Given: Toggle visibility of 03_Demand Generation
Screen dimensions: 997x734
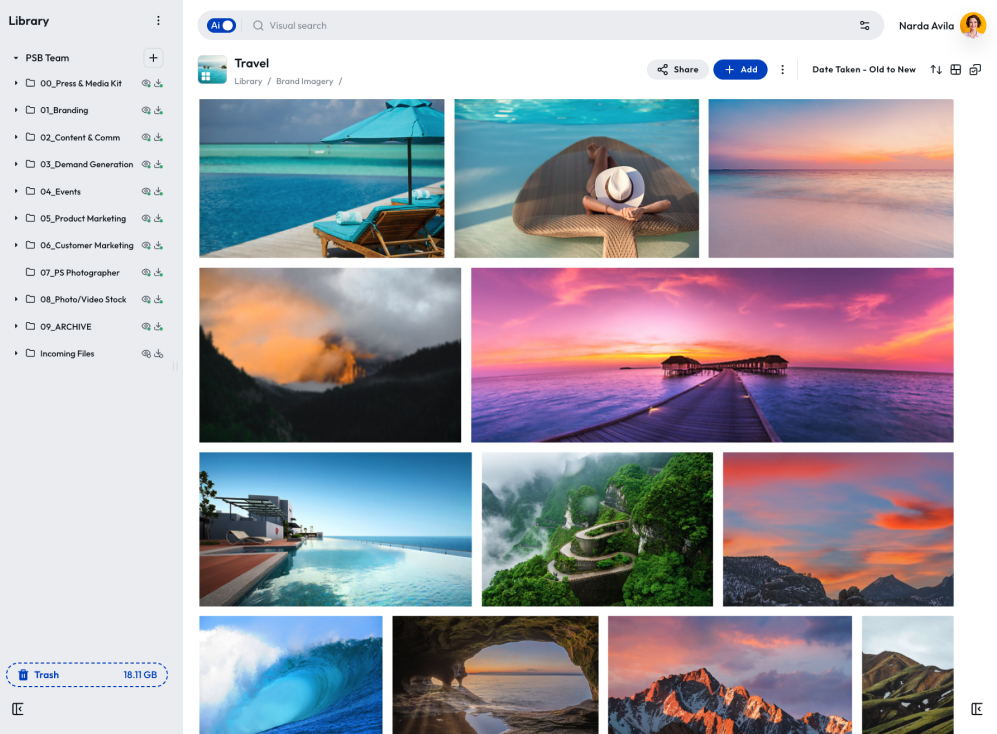Looking at the screenshot, I should click(x=146, y=164).
